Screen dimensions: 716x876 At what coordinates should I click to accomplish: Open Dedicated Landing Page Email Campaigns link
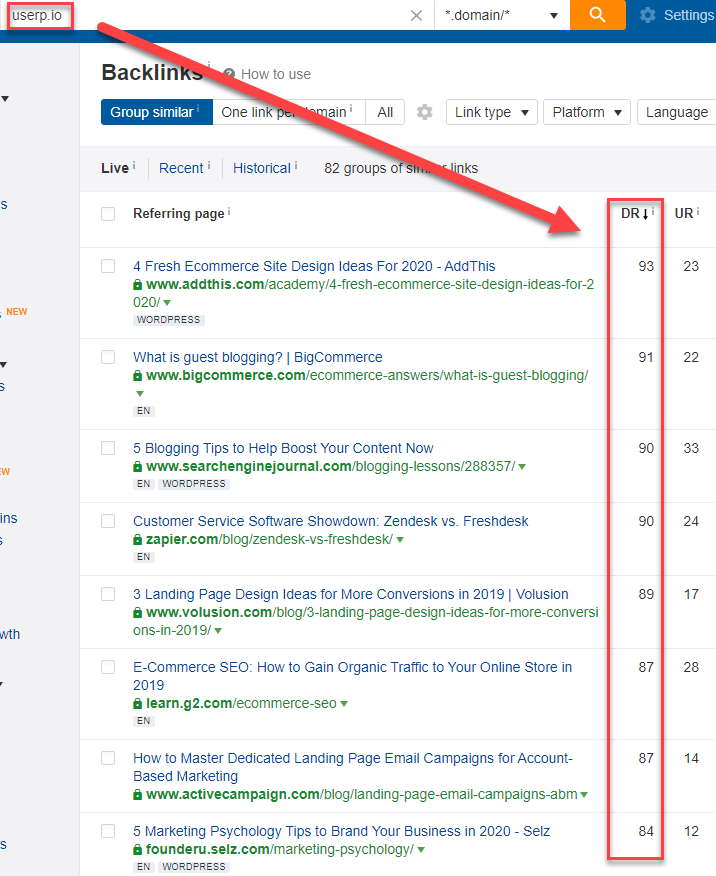[x=352, y=767]
